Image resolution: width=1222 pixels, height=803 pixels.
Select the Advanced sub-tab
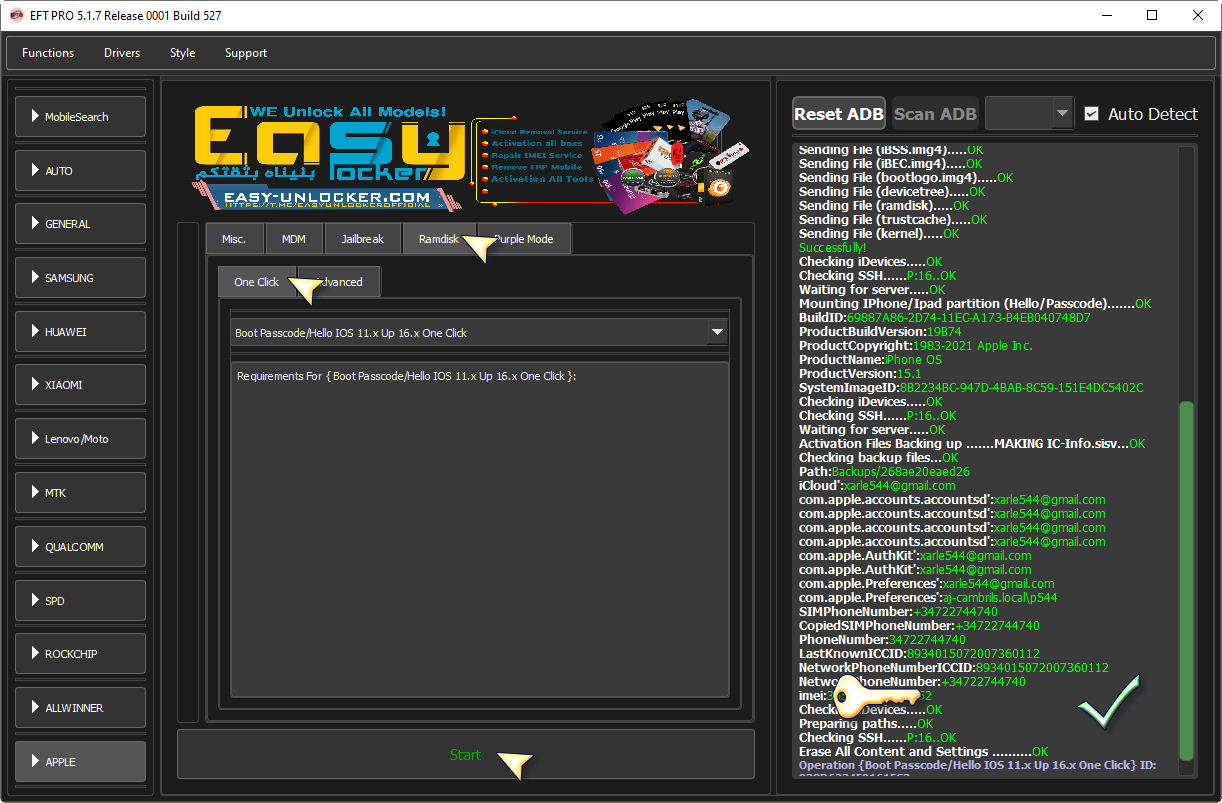340,282
